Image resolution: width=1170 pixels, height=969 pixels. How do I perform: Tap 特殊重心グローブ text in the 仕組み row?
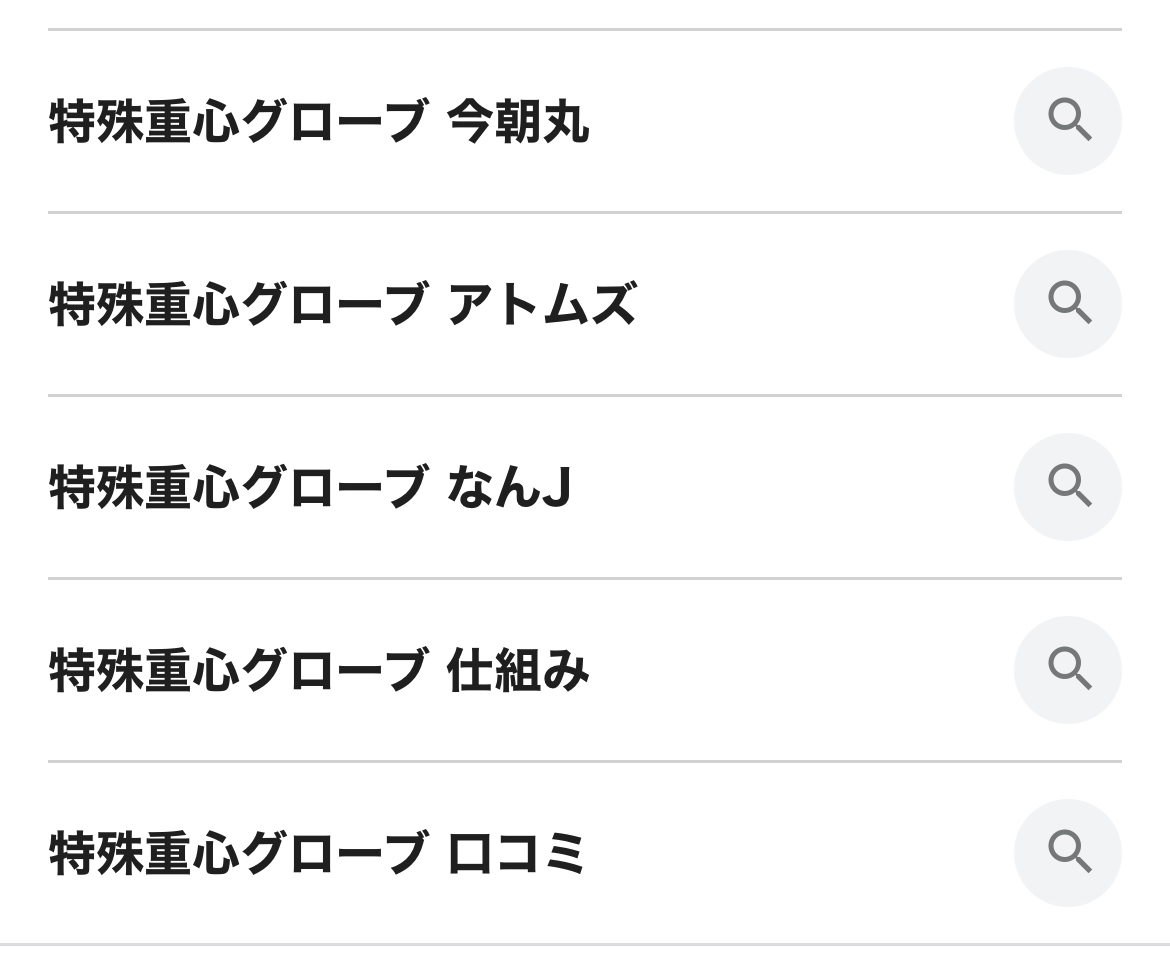238,671
